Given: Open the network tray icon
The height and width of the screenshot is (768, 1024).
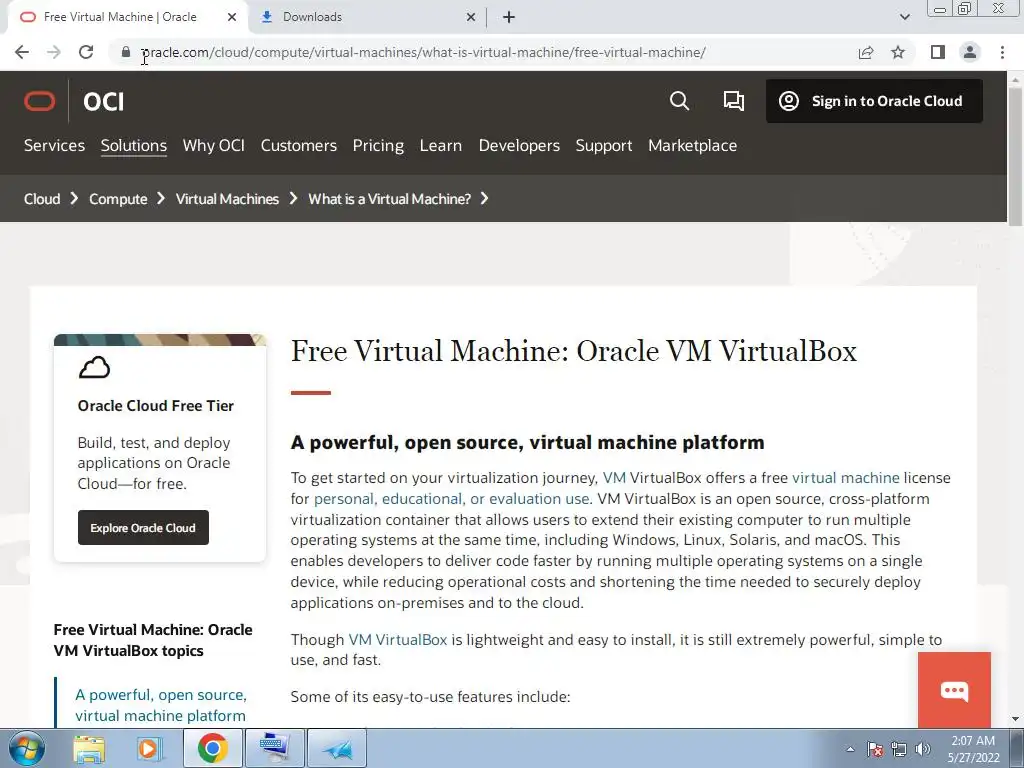Looking at the screenshot, I should [x=899, y=749].
